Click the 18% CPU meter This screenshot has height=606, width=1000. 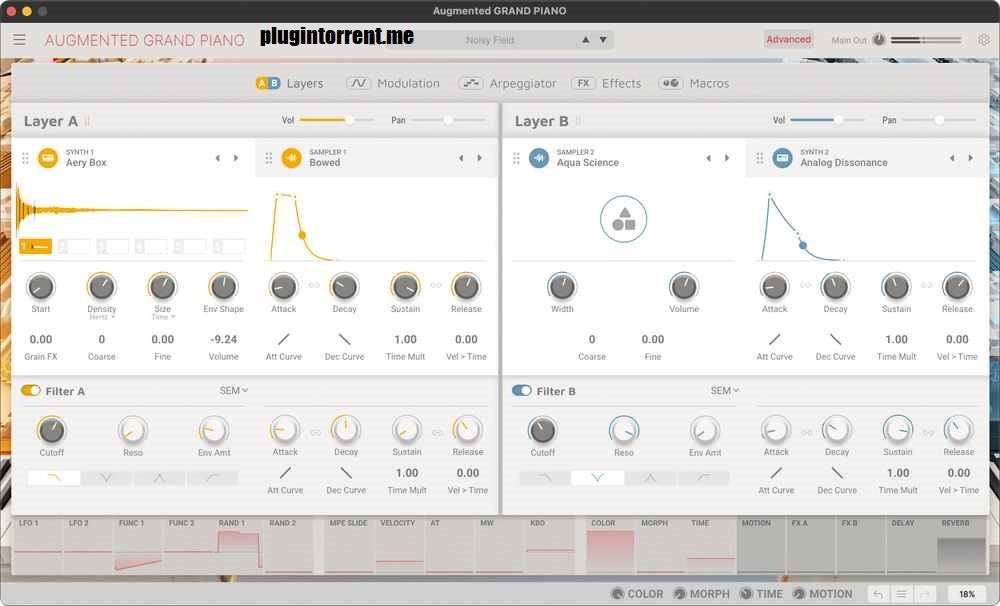pyautogui.click(x=967, y=594)
